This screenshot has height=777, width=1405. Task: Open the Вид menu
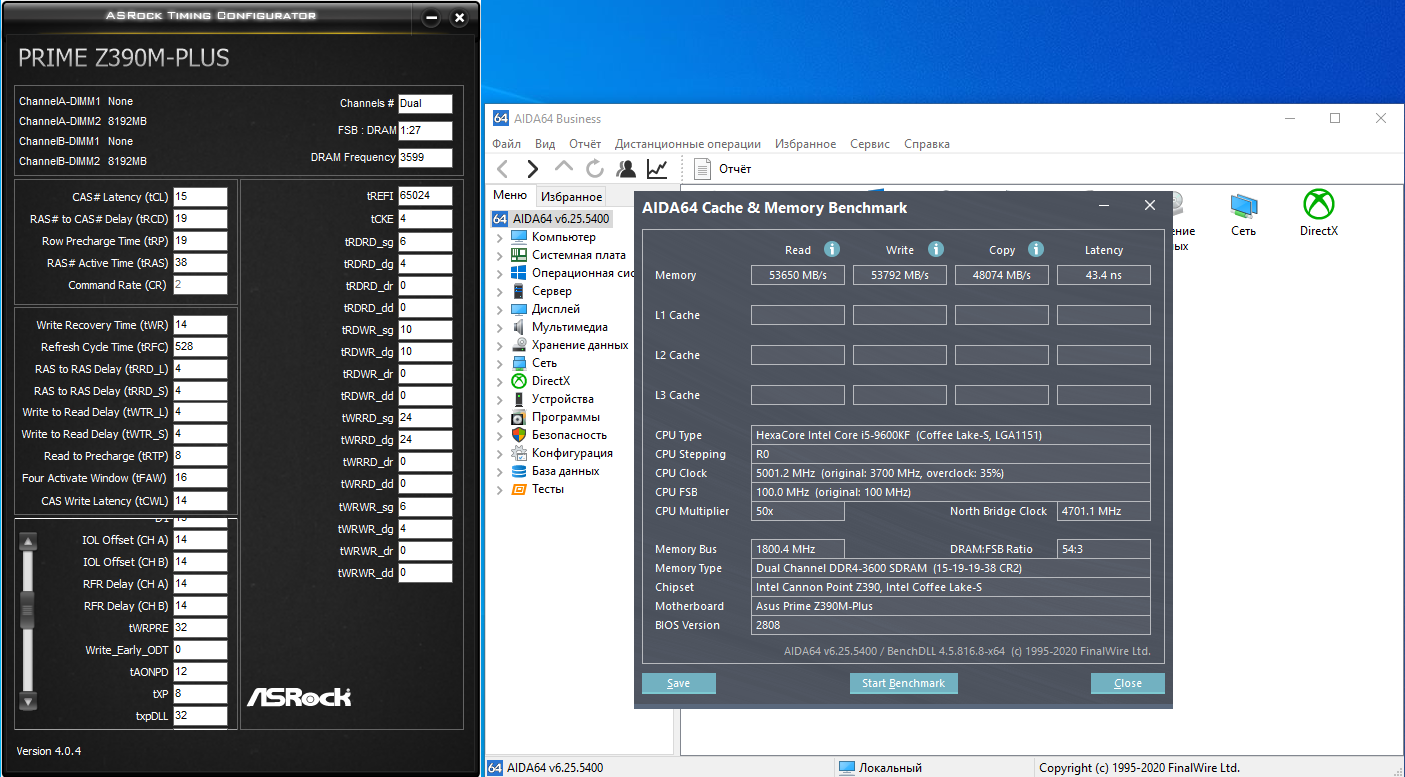545,144
